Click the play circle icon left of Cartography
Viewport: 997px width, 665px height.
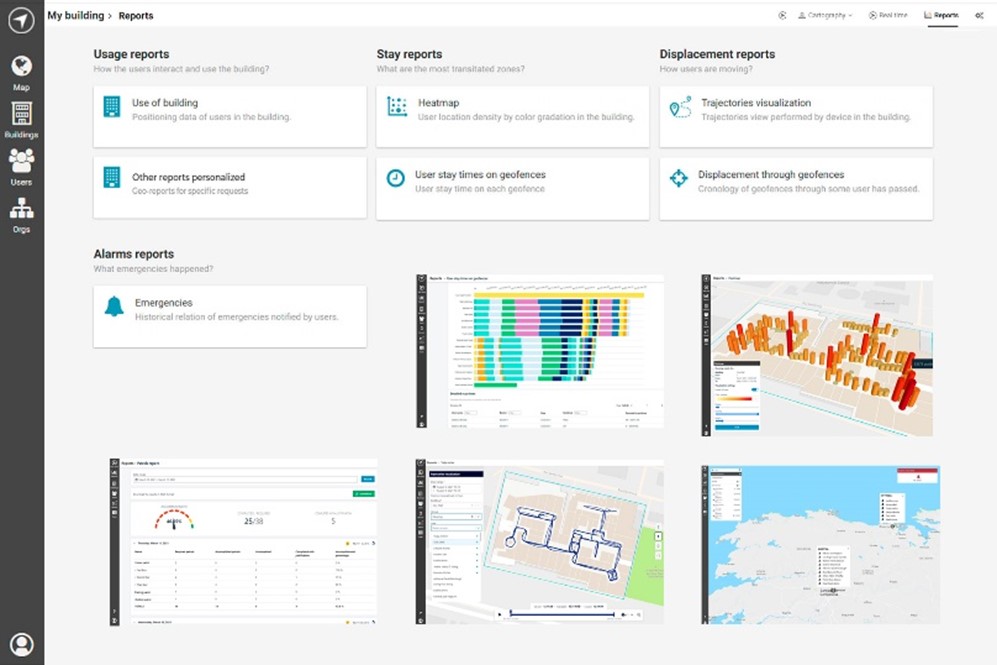pos(782,15)
